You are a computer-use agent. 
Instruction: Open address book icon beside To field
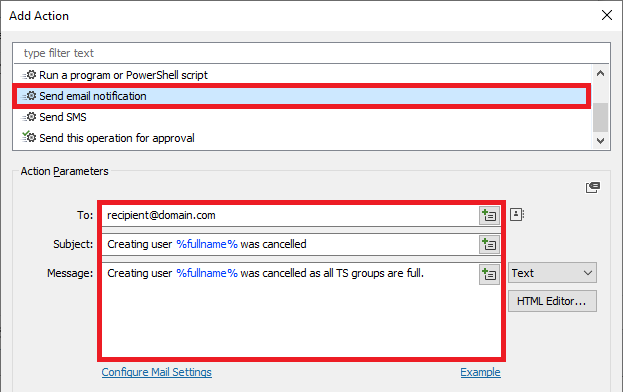tap(517, 215)
